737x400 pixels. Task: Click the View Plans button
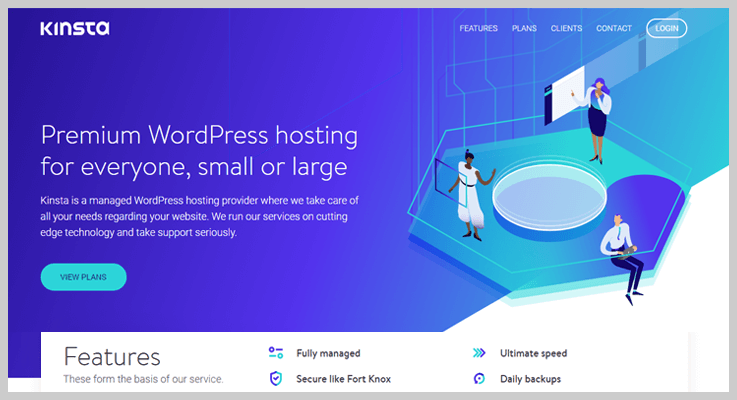[83, 277]
